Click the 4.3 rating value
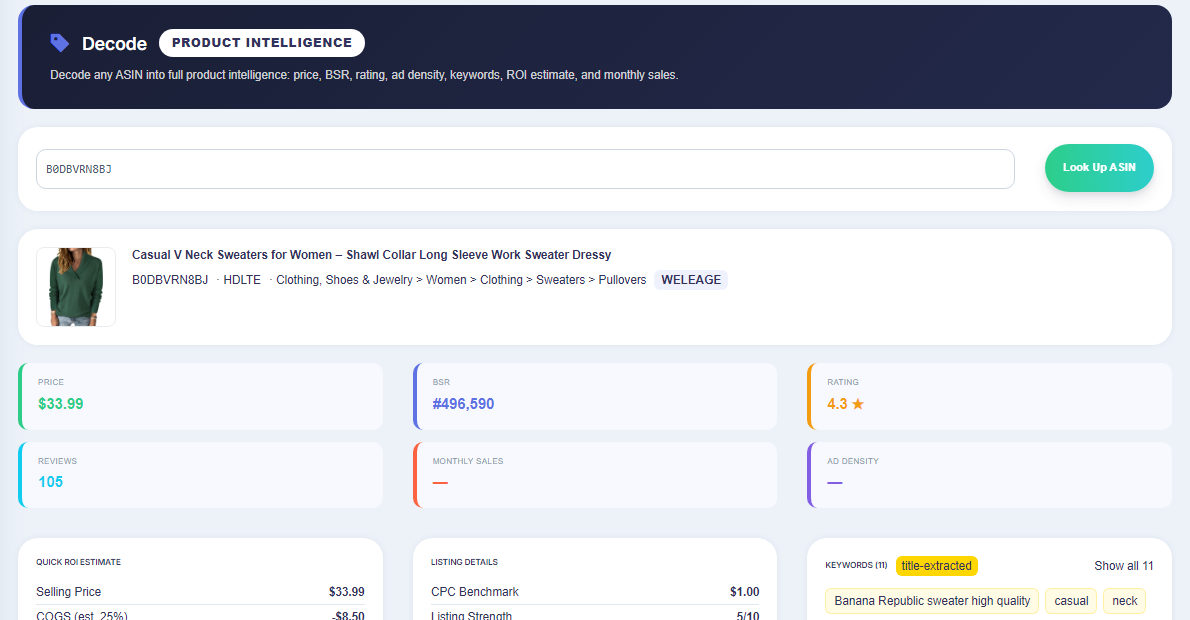1190x620 pixels. point(837,404)
